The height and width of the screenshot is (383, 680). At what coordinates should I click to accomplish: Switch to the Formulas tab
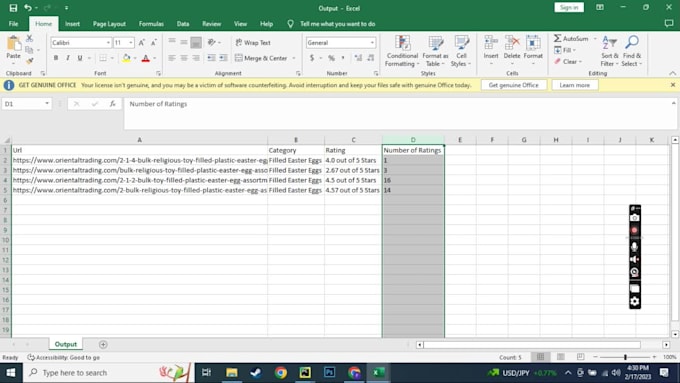[151, 24]
